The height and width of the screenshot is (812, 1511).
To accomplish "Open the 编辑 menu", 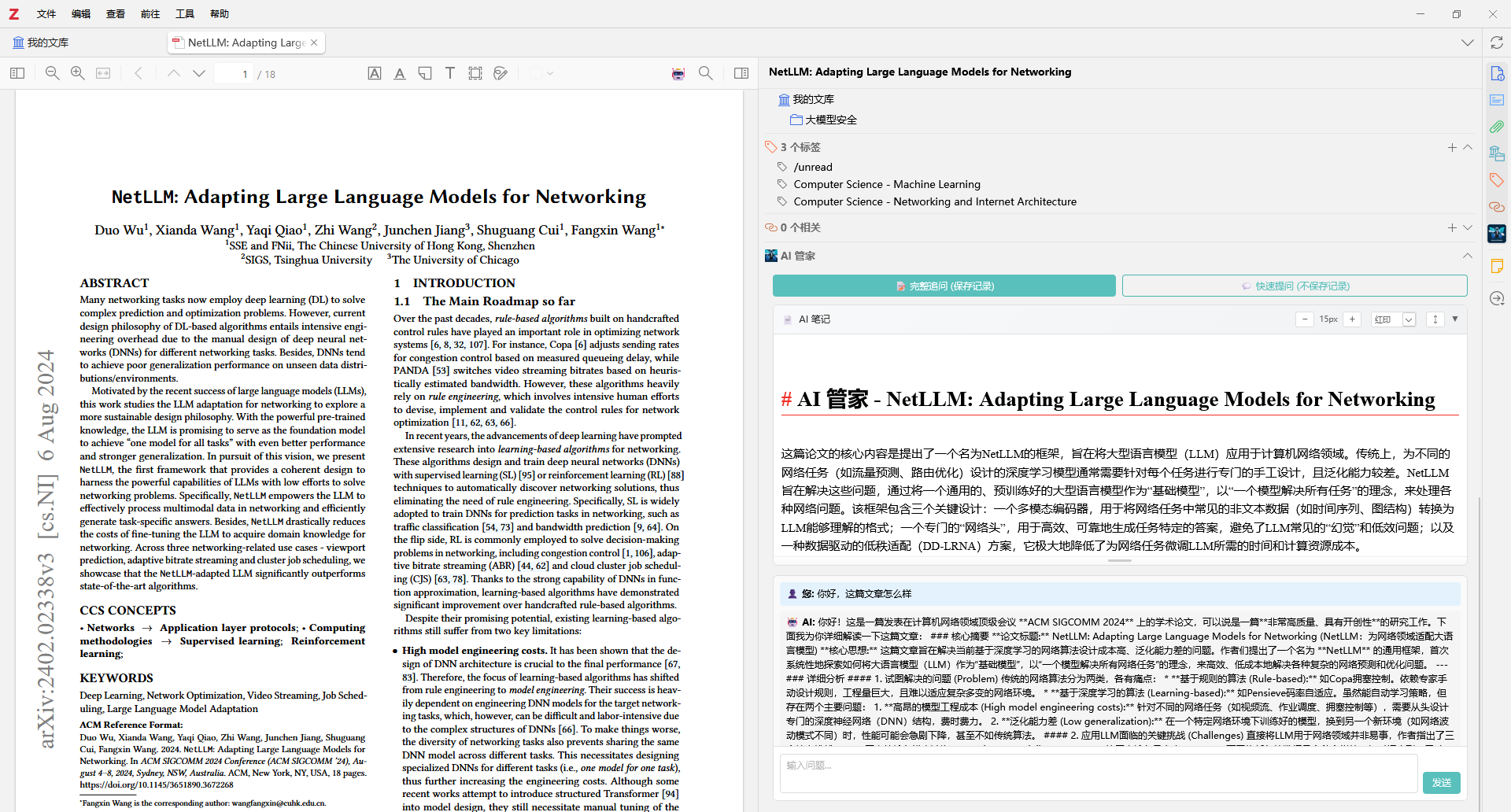I will [81, 14].
